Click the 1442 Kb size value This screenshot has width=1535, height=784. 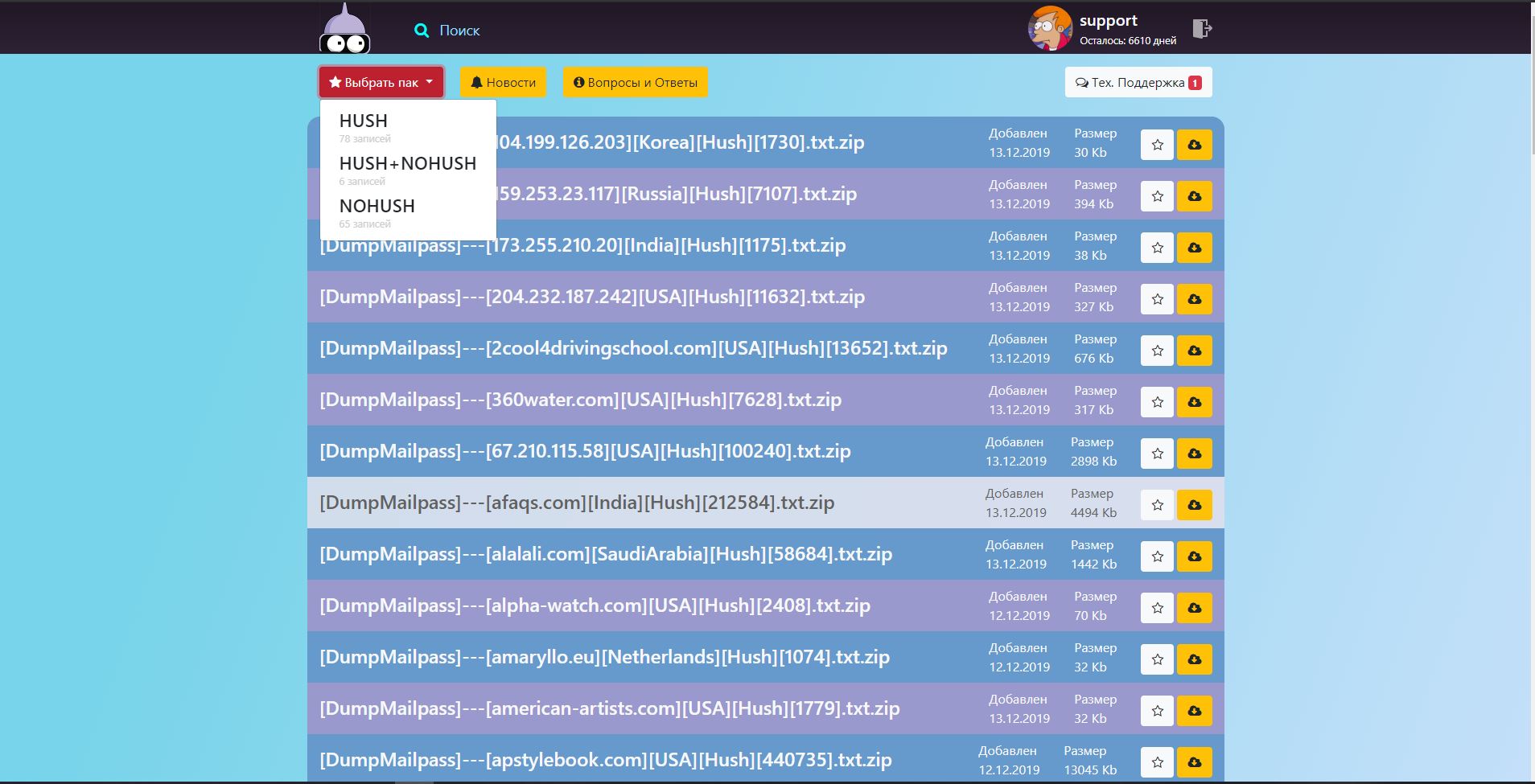coord(1093,564)
